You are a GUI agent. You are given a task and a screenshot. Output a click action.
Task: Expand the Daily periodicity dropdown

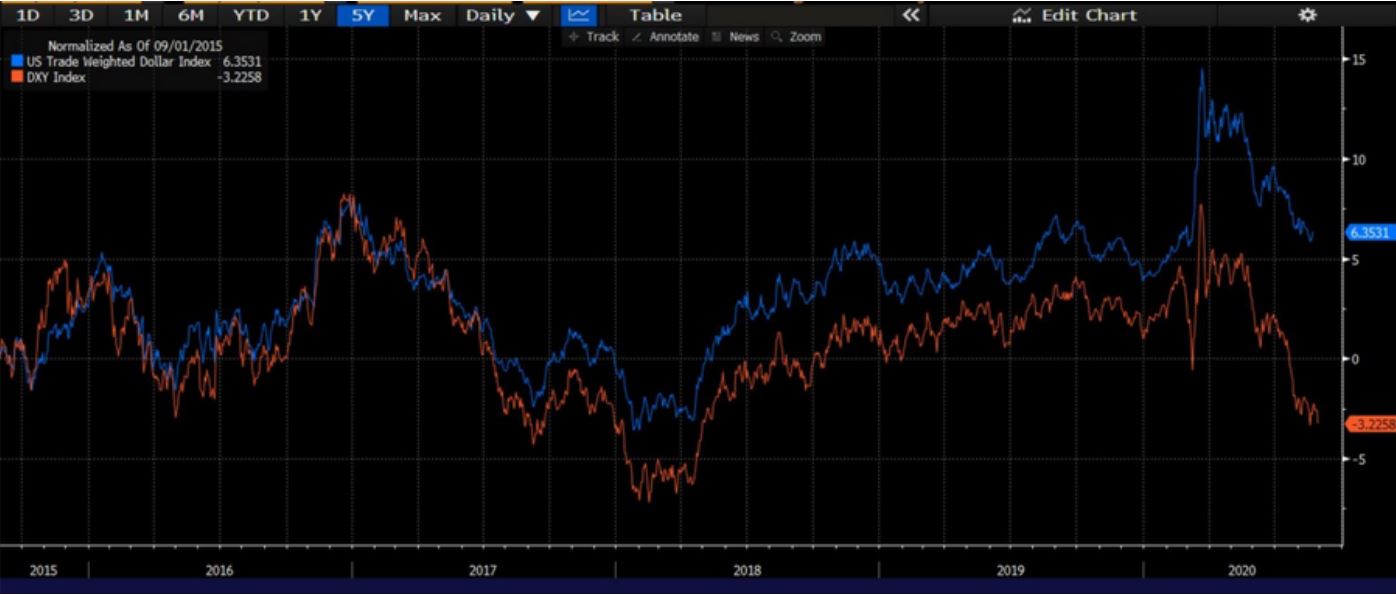pos(503,15)
